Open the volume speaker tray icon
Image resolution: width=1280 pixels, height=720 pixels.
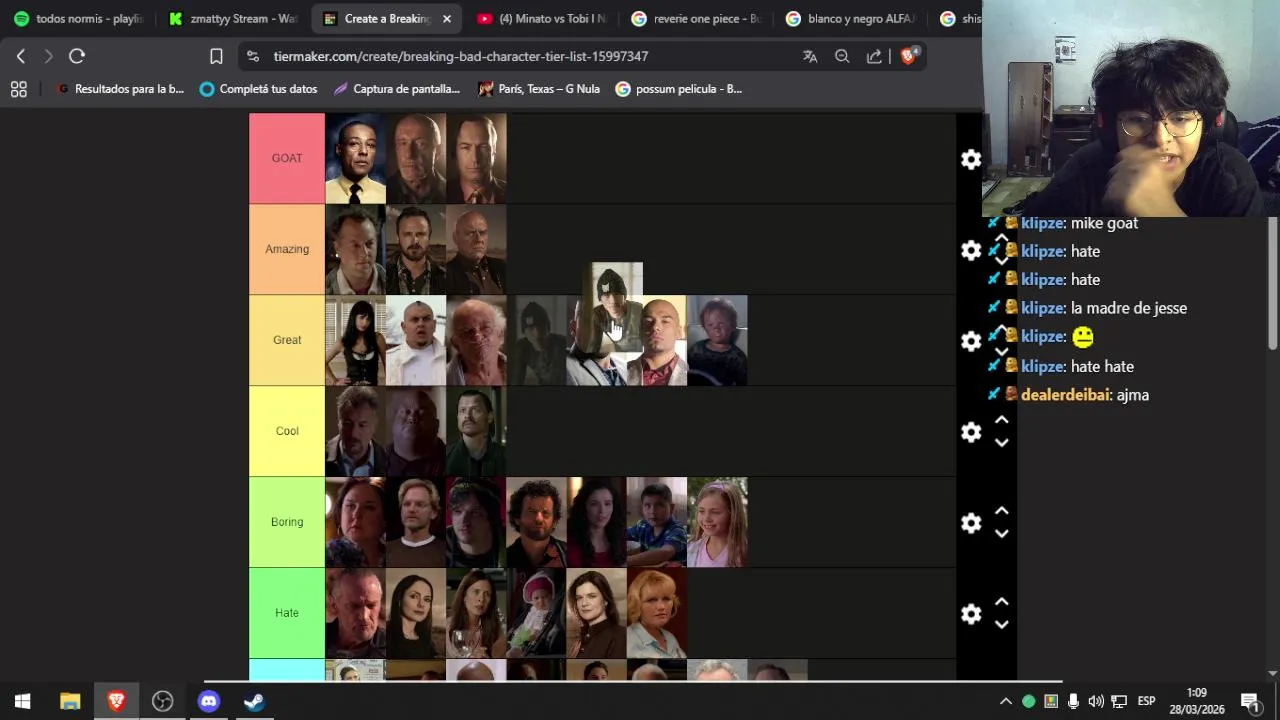pos(1096,701)
